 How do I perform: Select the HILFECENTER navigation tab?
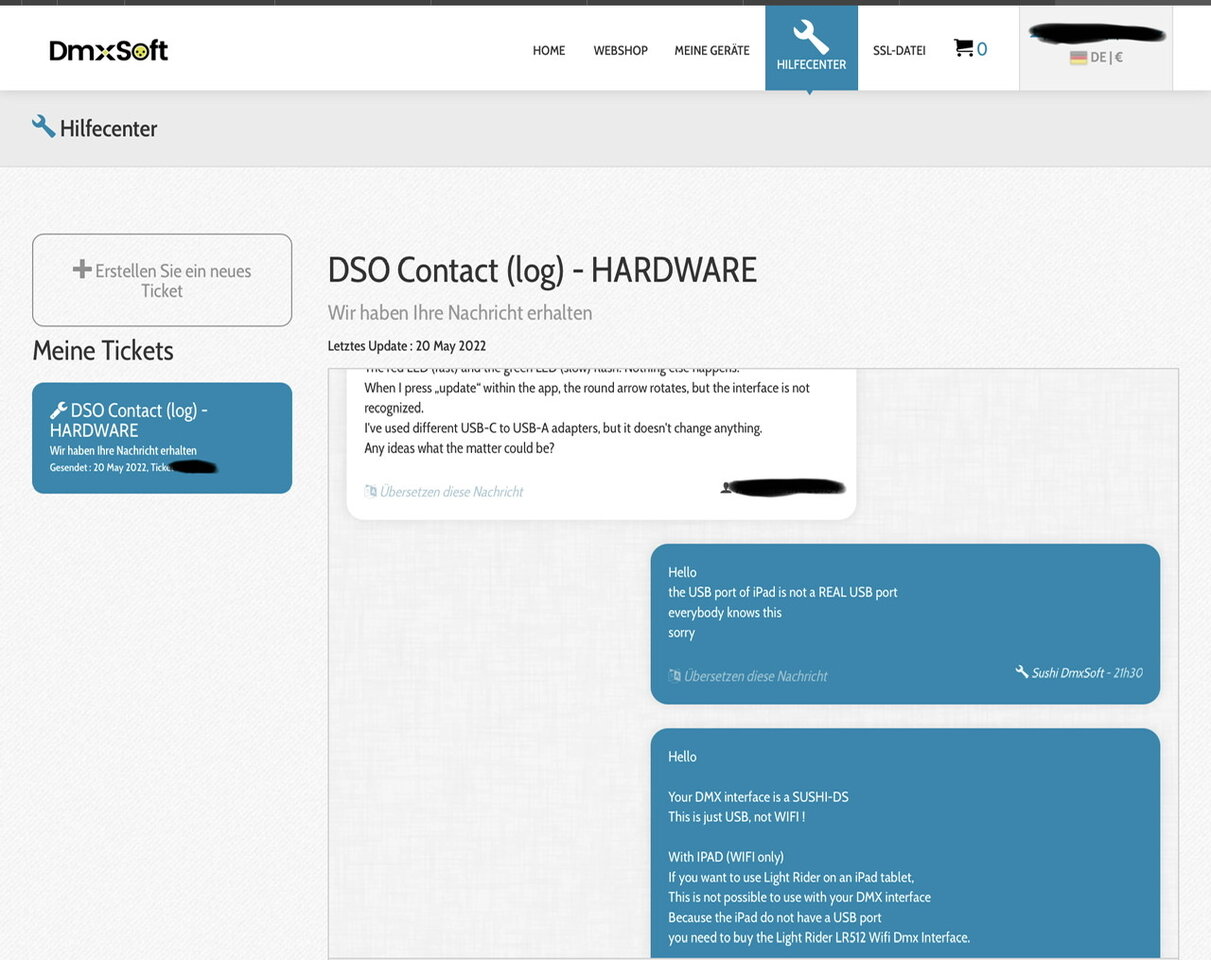(x=811, y=48)
